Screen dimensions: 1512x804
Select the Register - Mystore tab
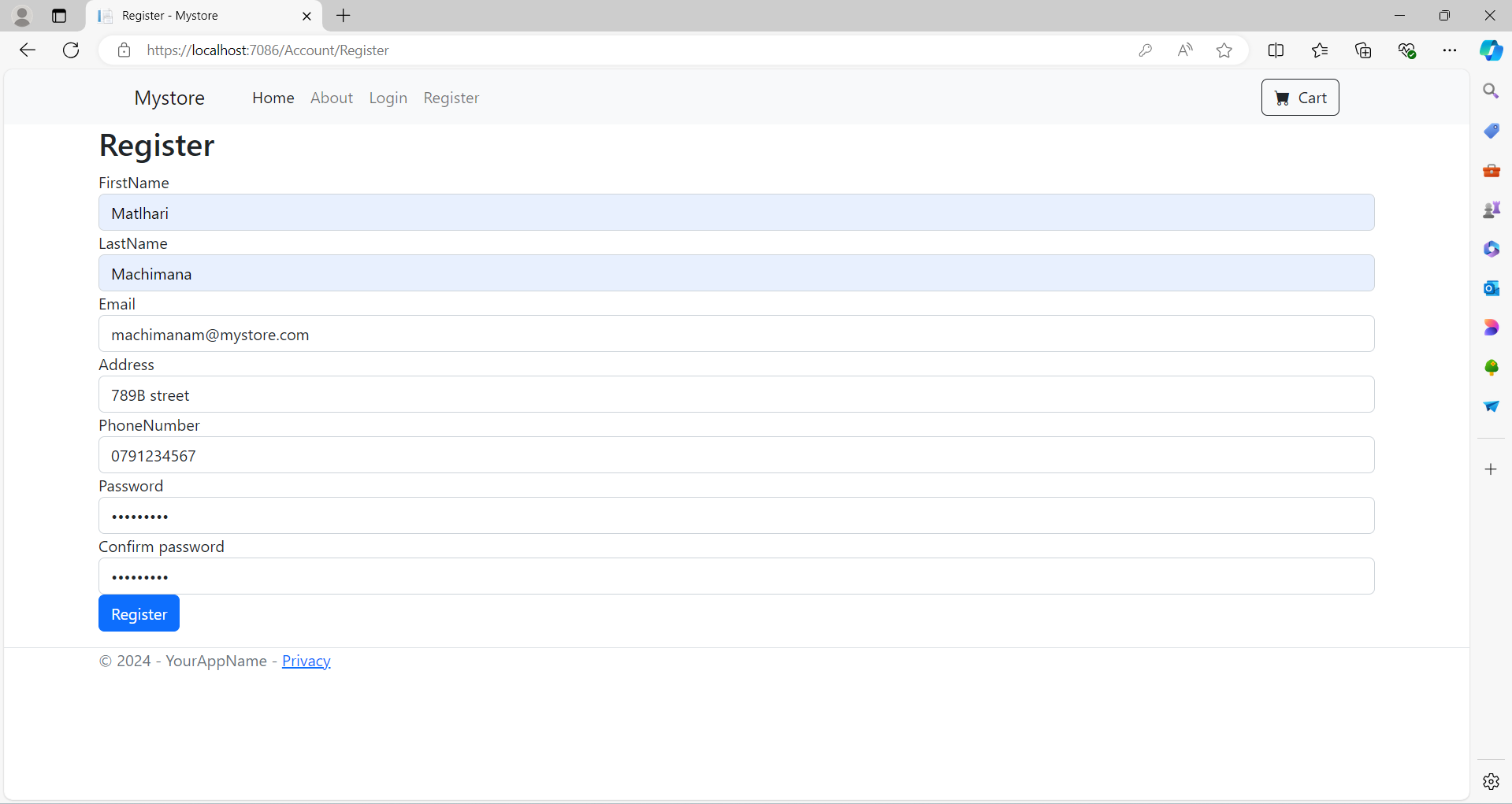[204, 17]
